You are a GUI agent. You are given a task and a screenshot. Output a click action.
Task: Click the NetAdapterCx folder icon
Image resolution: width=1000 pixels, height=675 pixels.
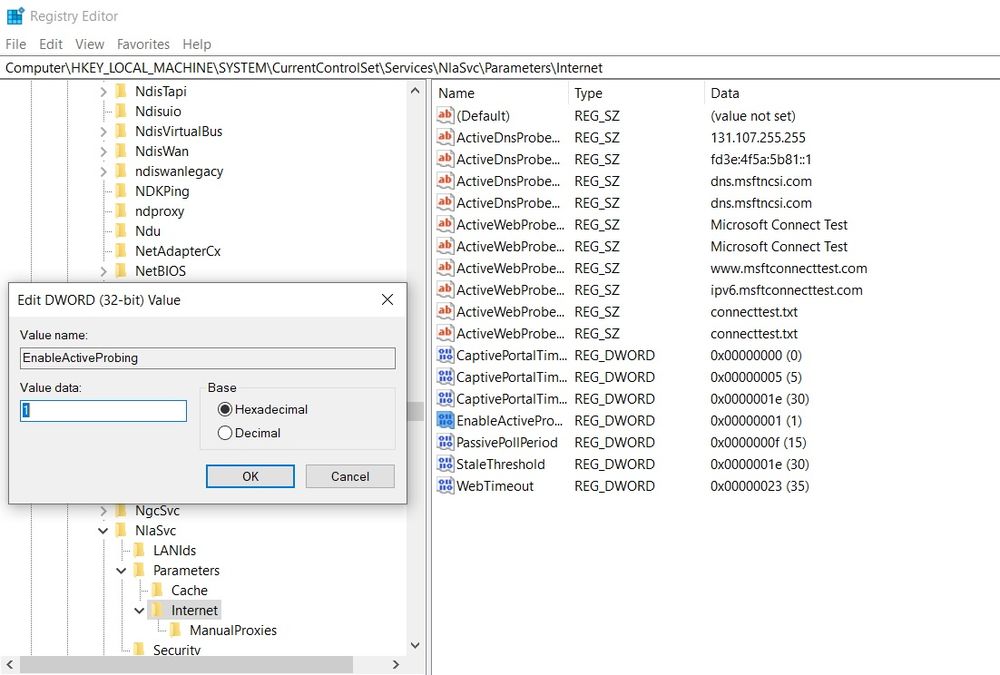[x=121, y=251]
